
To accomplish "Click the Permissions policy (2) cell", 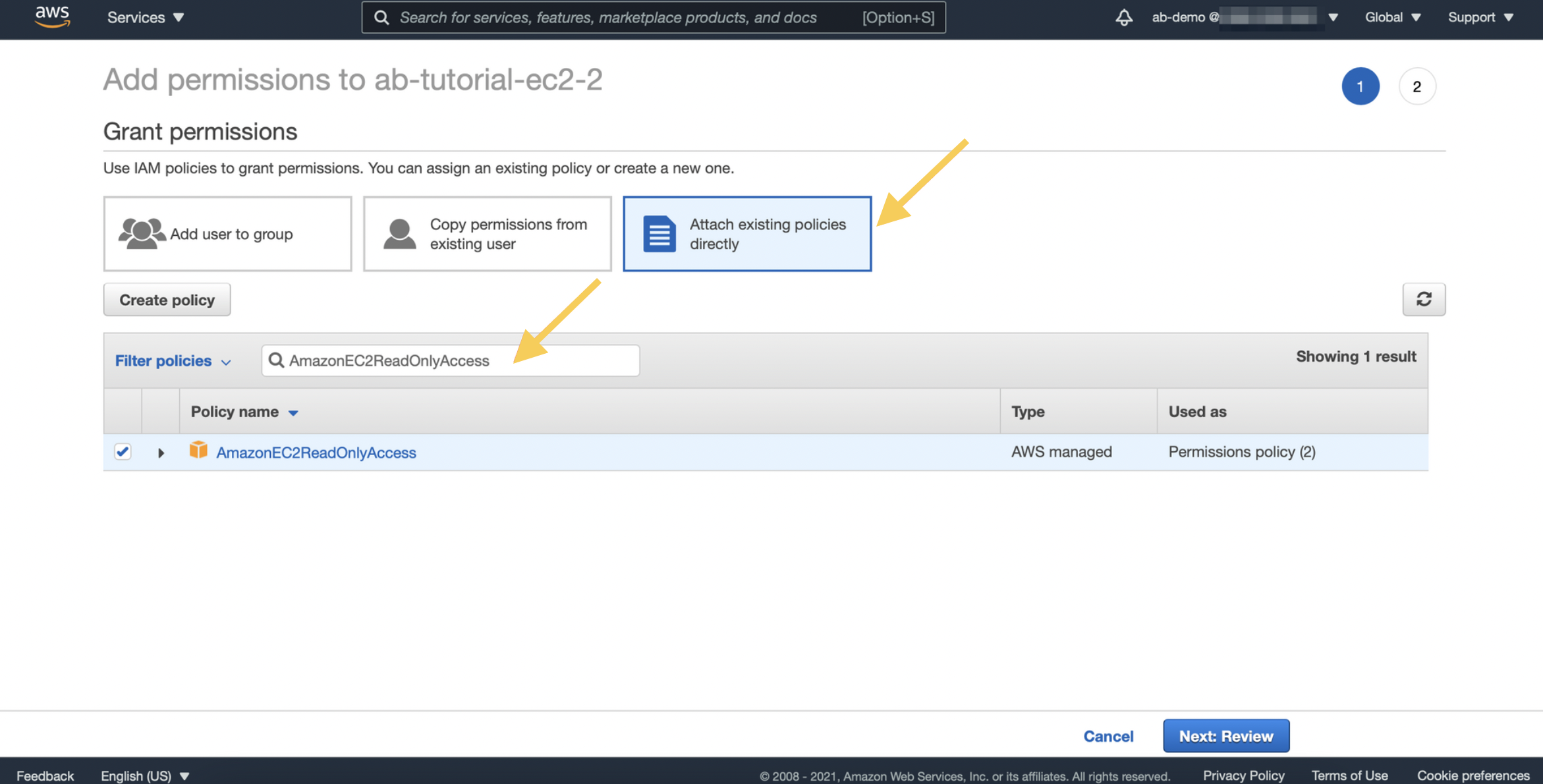I will pyautogui.click(x=1242, y=452).
